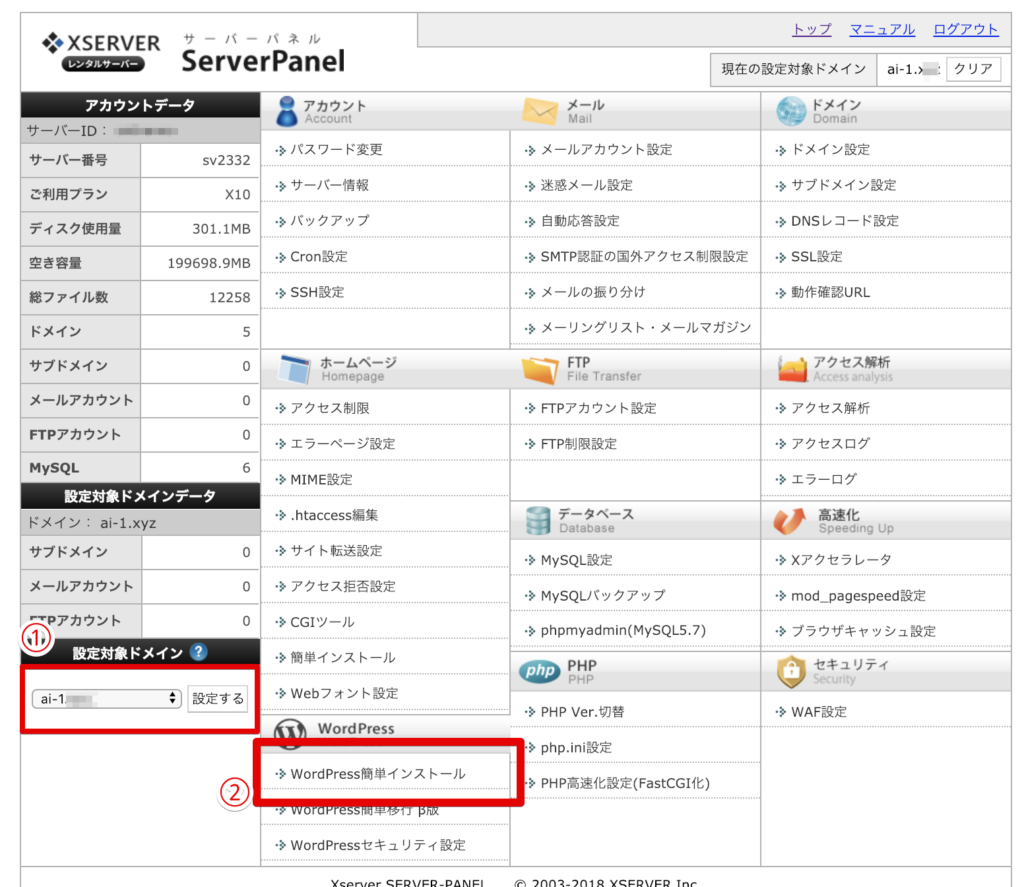The image size is (1024, 887).
Task: Click the Security padlock icon
Action: pos(791,672)
